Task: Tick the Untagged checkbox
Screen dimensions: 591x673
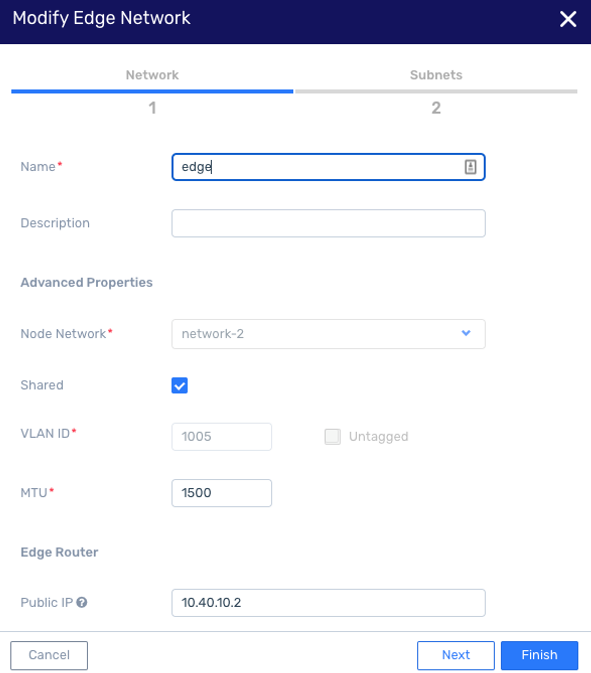Action: 333,437
